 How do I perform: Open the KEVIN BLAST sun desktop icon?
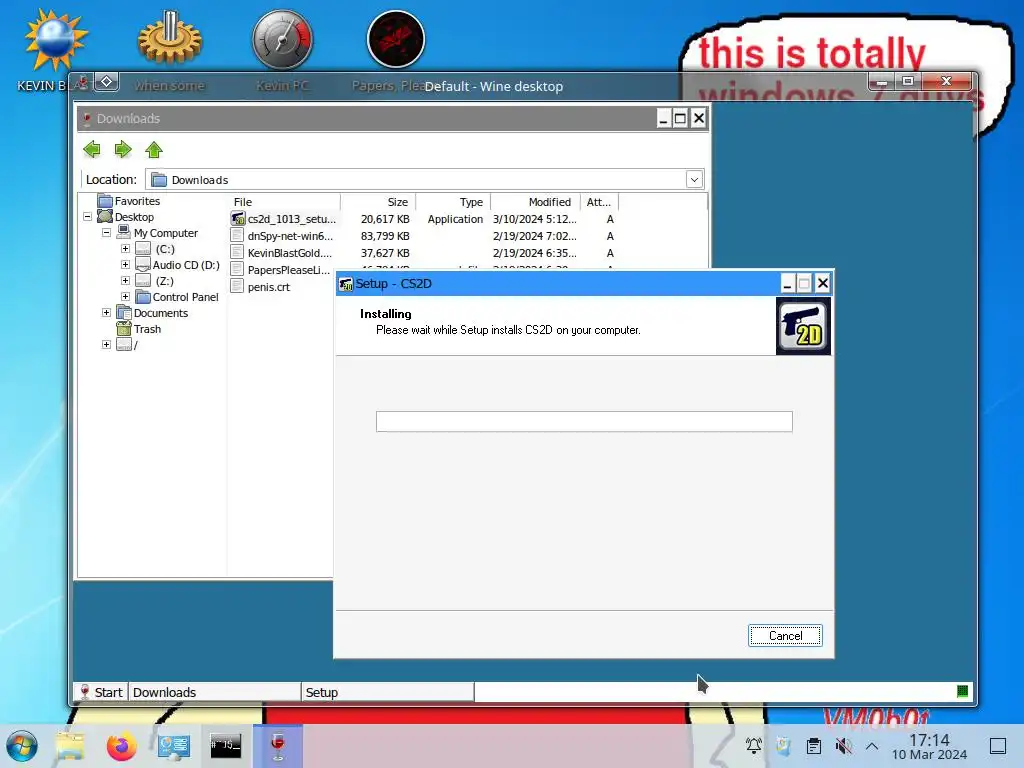[54, 40]
